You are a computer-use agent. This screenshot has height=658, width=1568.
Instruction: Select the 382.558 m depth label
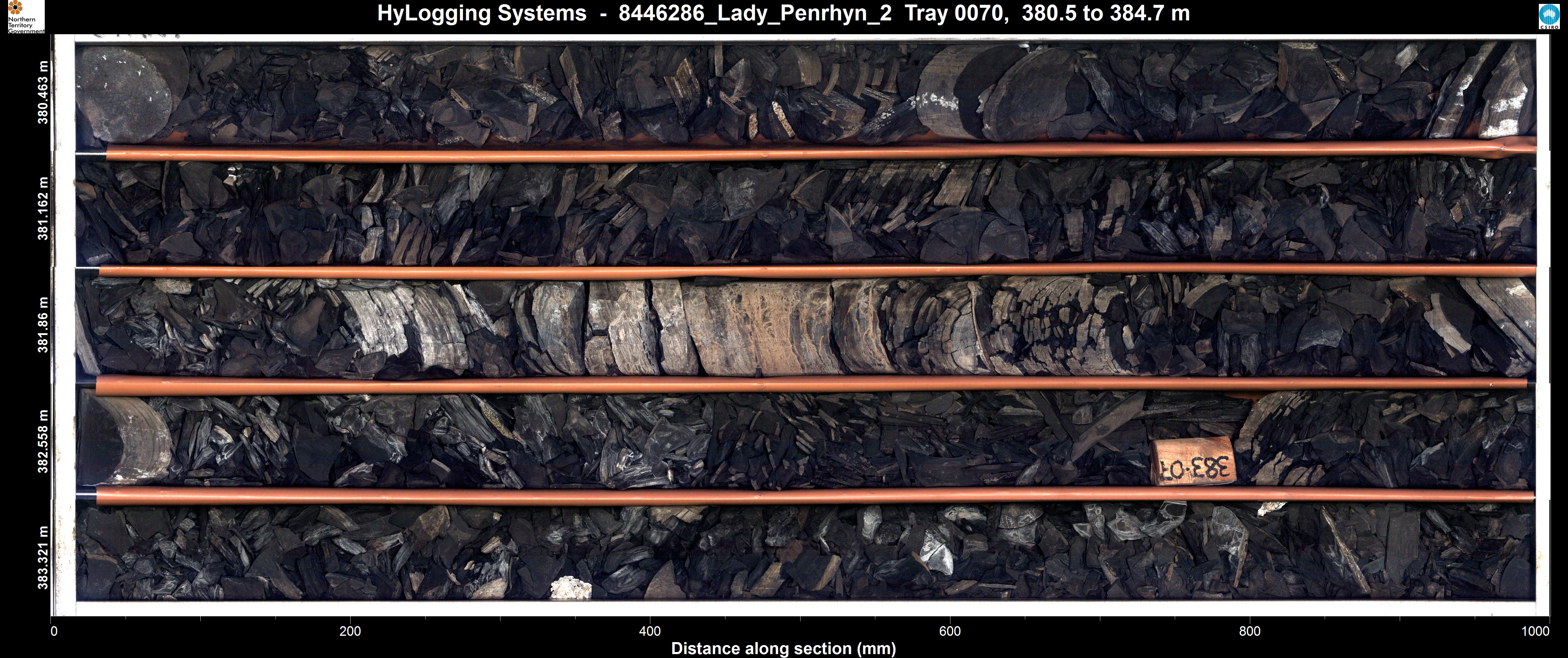click(43, 441)
